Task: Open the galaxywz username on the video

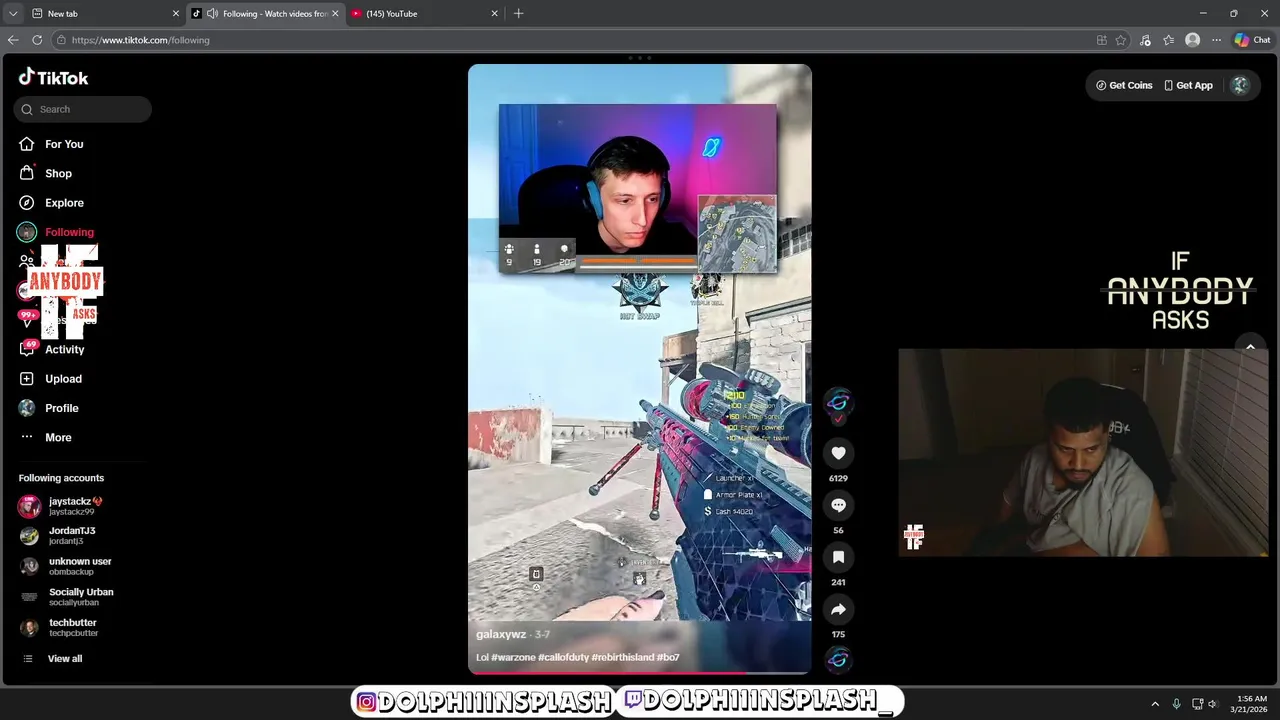Action: pyautogui.click(x=501, y=634)
